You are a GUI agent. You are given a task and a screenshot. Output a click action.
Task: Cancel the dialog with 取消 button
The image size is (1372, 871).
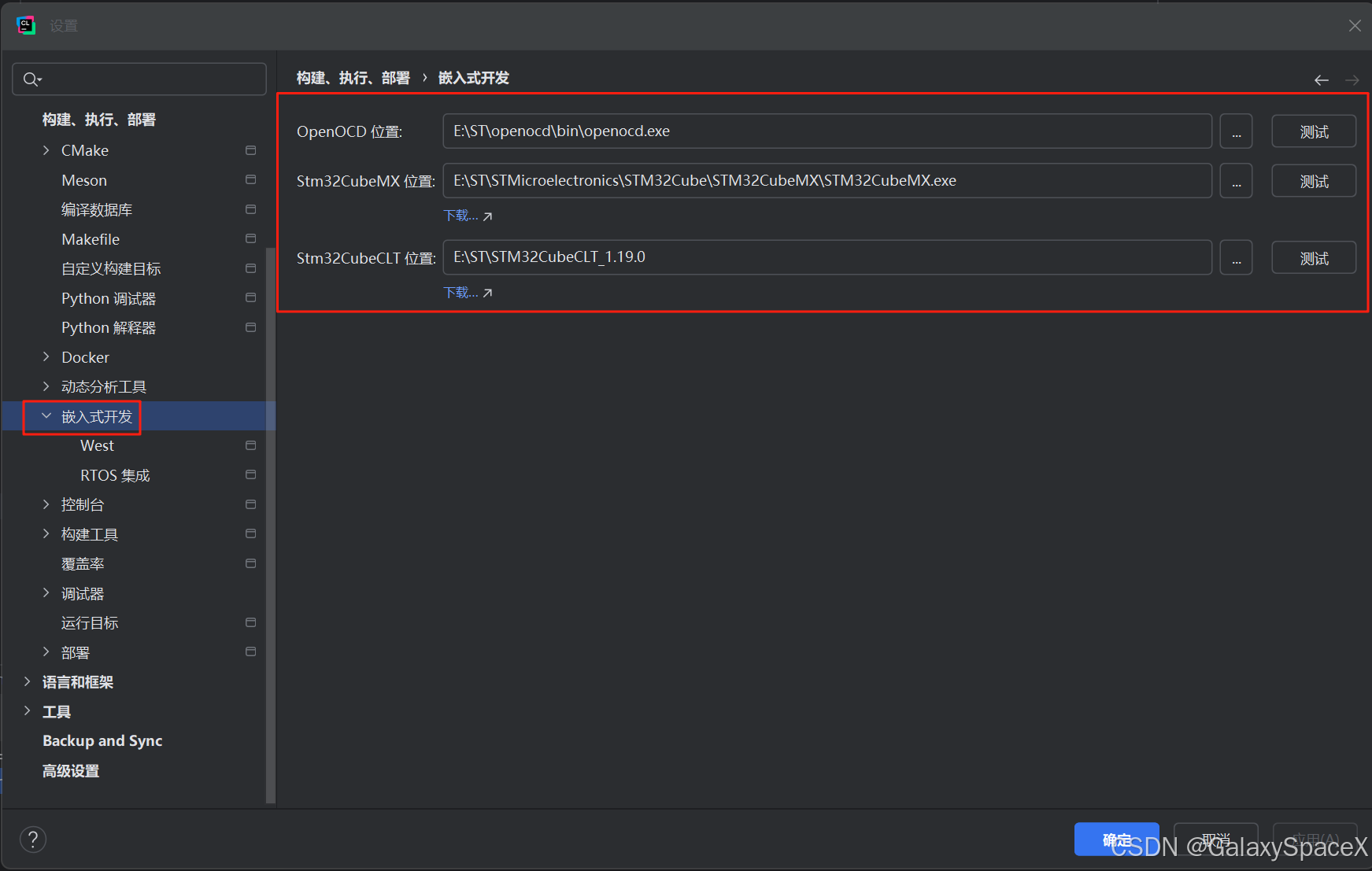point(1215,840)
